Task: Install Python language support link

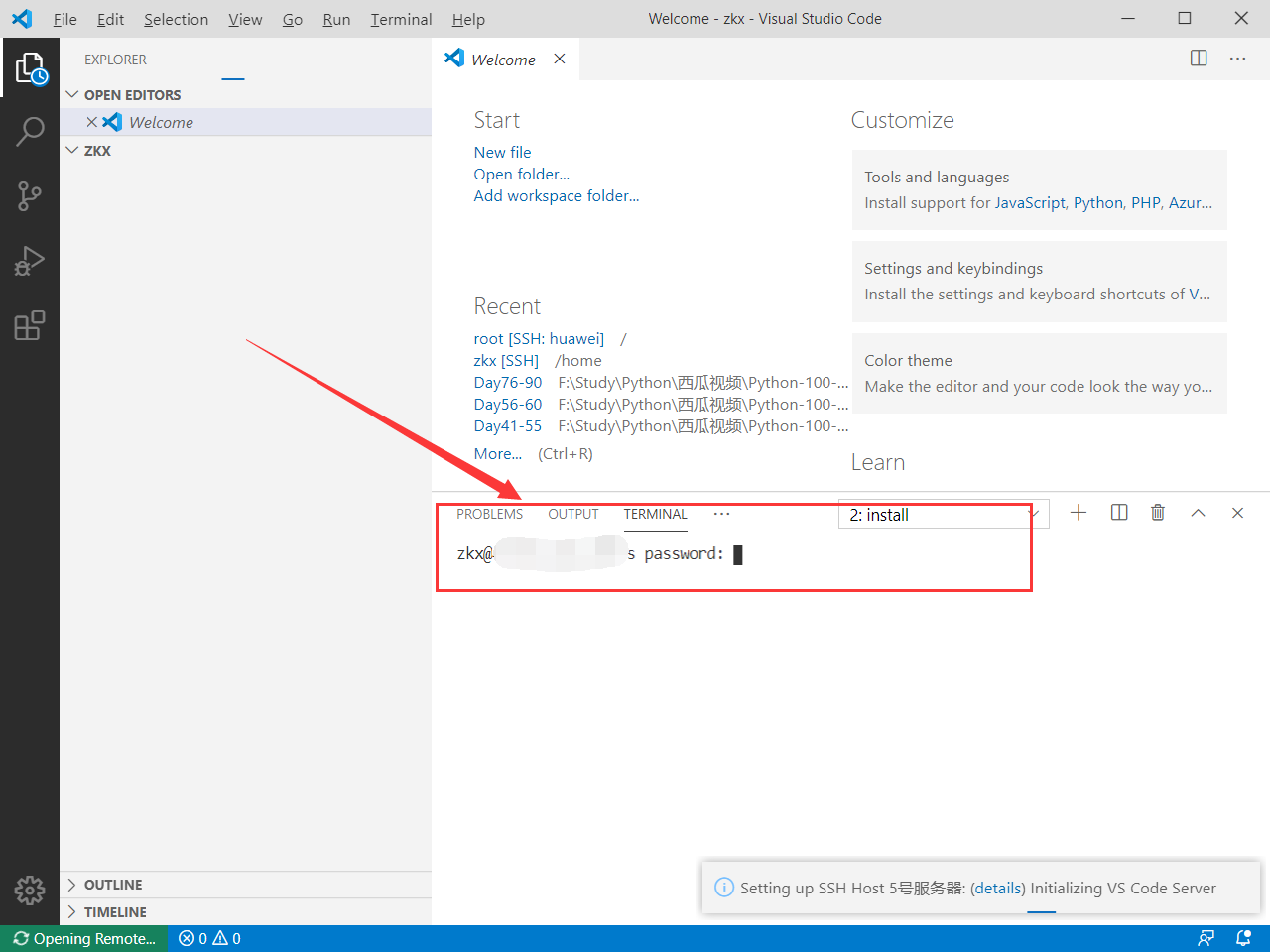Action: (1098, 202)
